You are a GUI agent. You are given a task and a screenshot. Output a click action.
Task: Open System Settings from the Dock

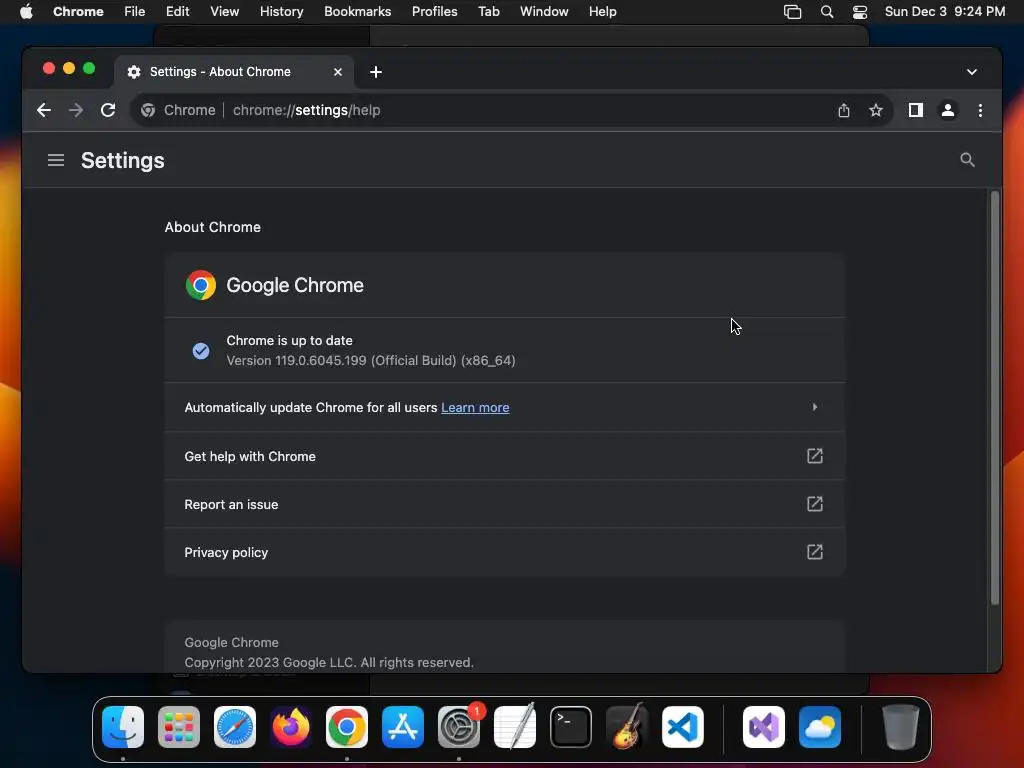458,727
